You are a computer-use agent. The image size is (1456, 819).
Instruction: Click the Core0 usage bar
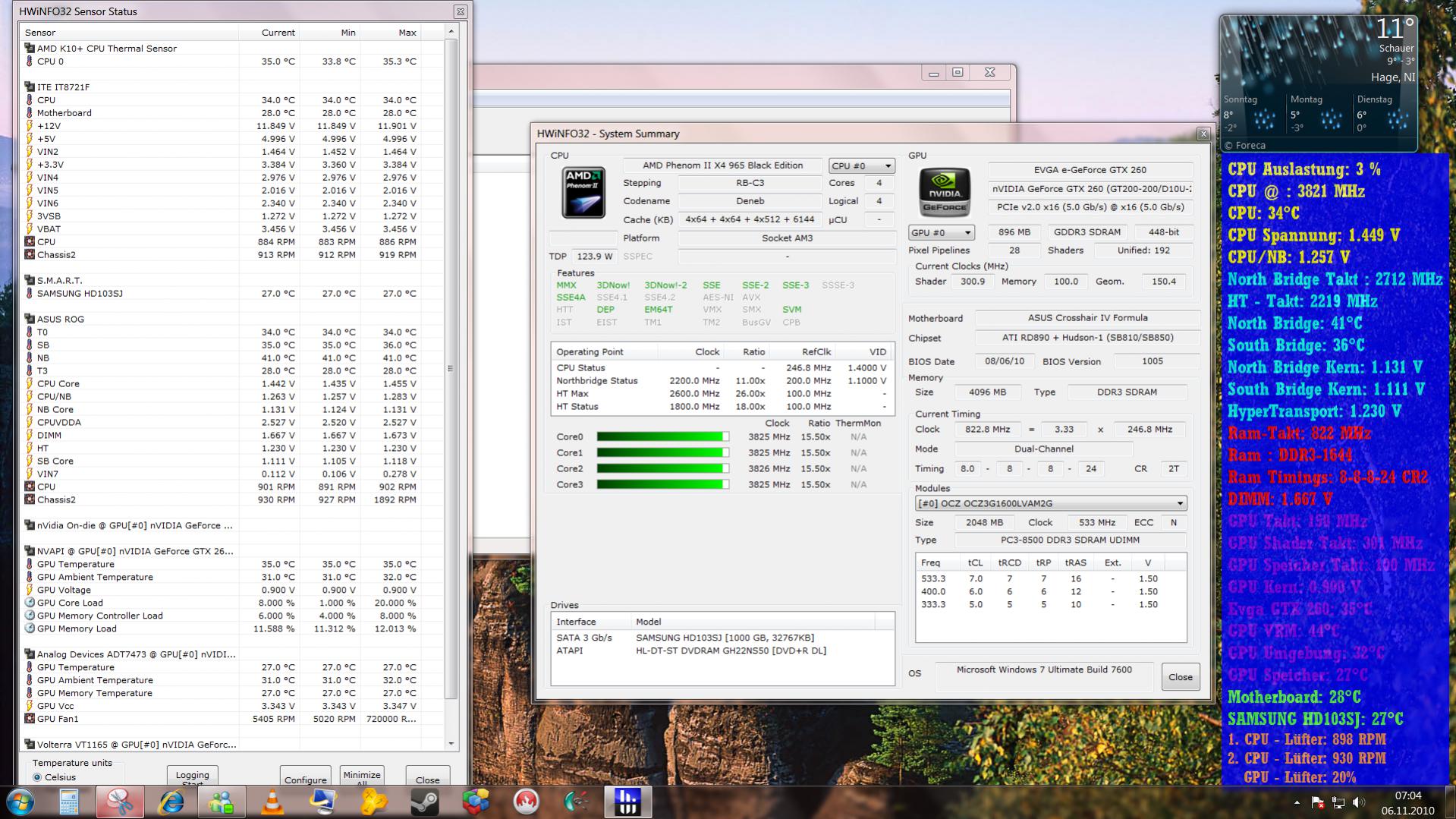(662, 436)
